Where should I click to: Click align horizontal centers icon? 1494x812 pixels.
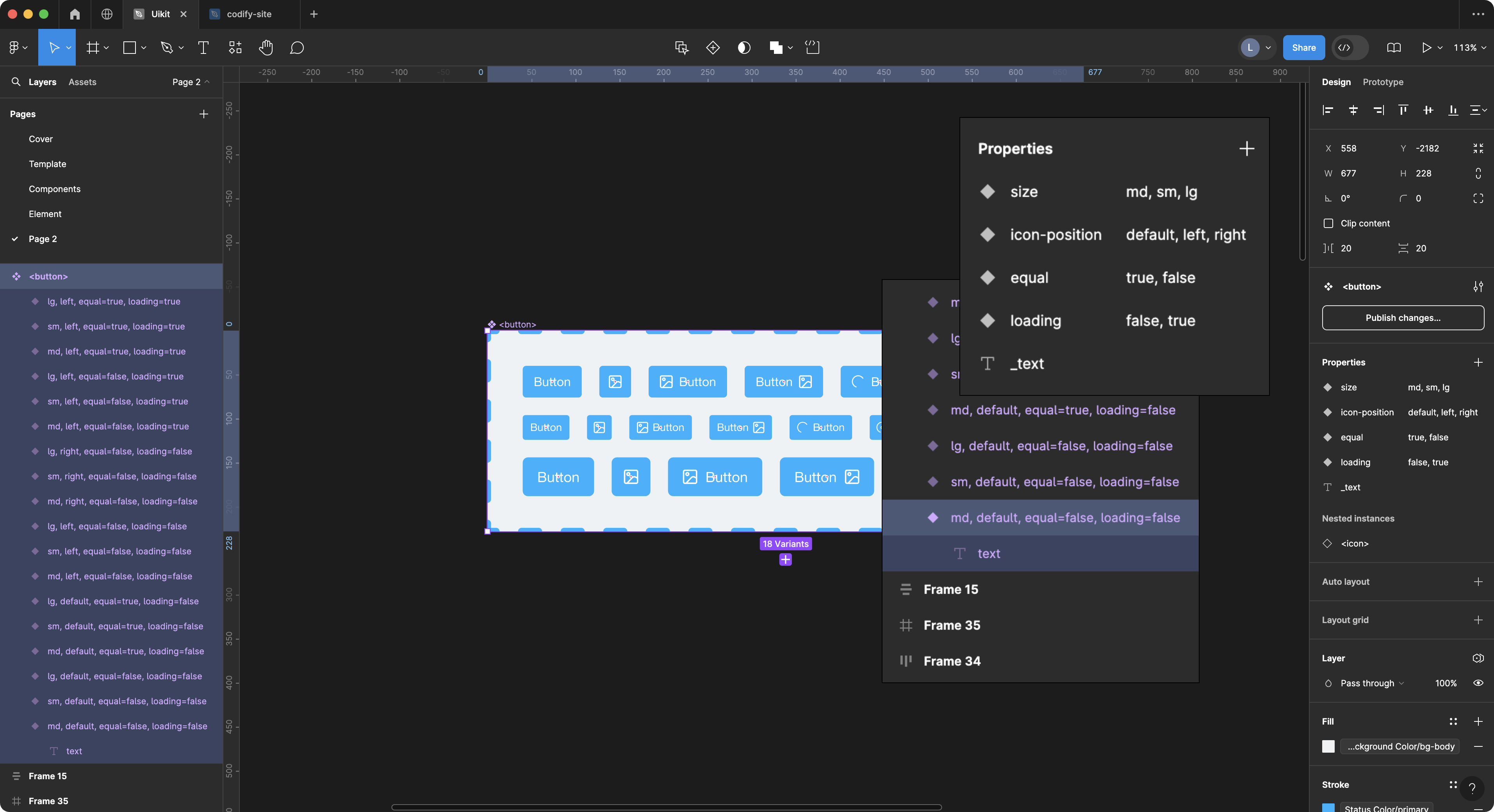pyautogui.click(x=1353, y=110)
